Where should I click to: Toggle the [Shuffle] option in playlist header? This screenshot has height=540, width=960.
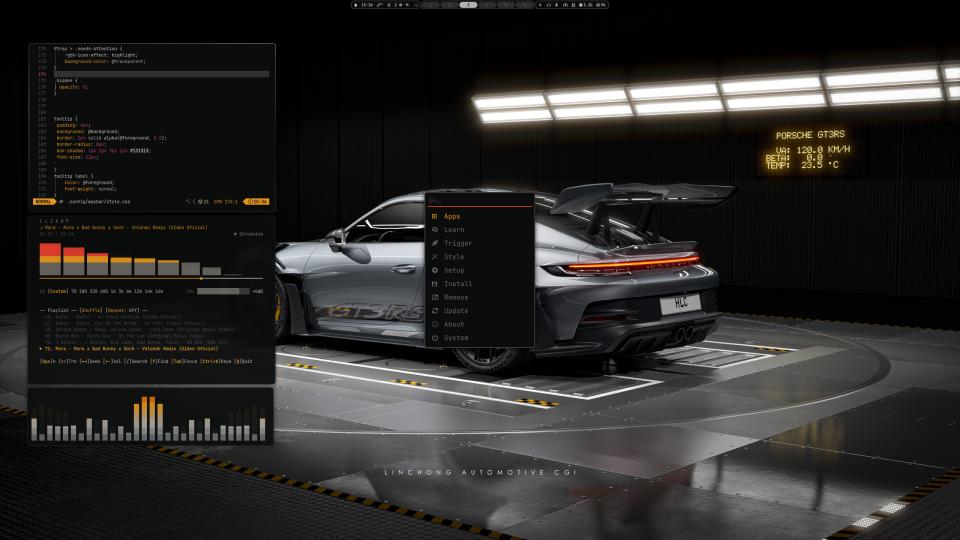[x=92, y=311]
